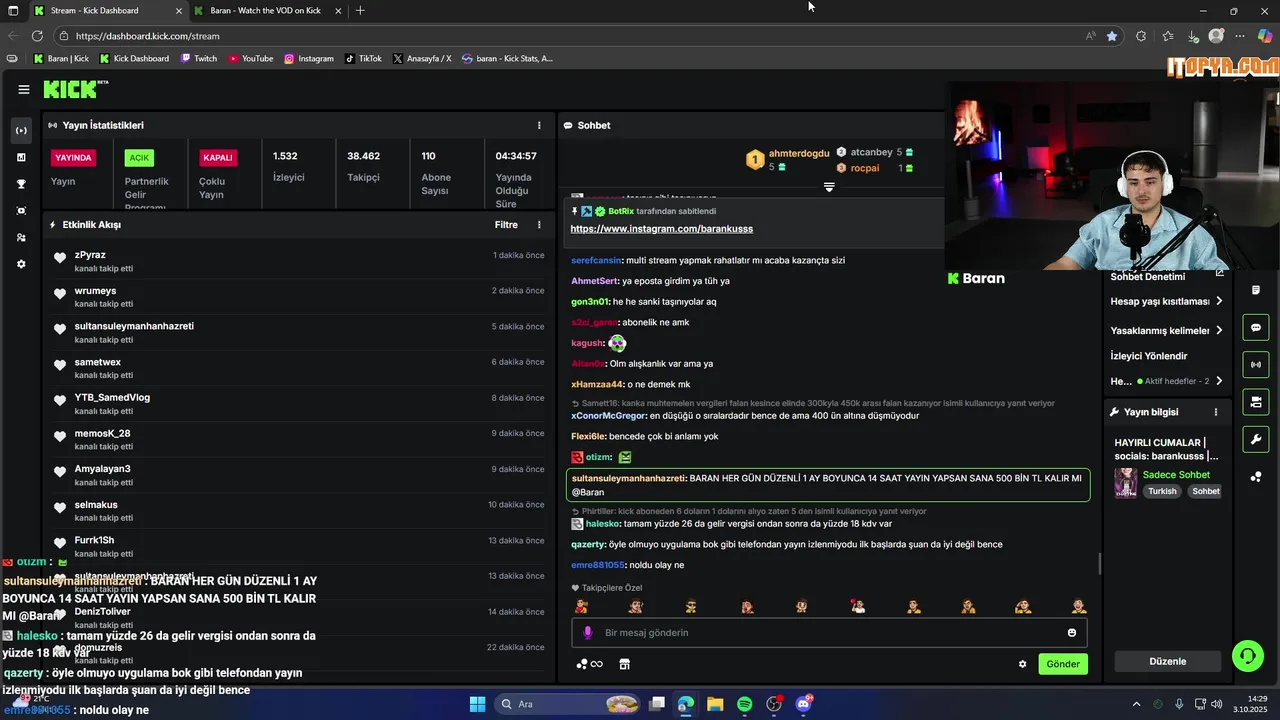Click the Turkish language tag

coord(1162,491)
